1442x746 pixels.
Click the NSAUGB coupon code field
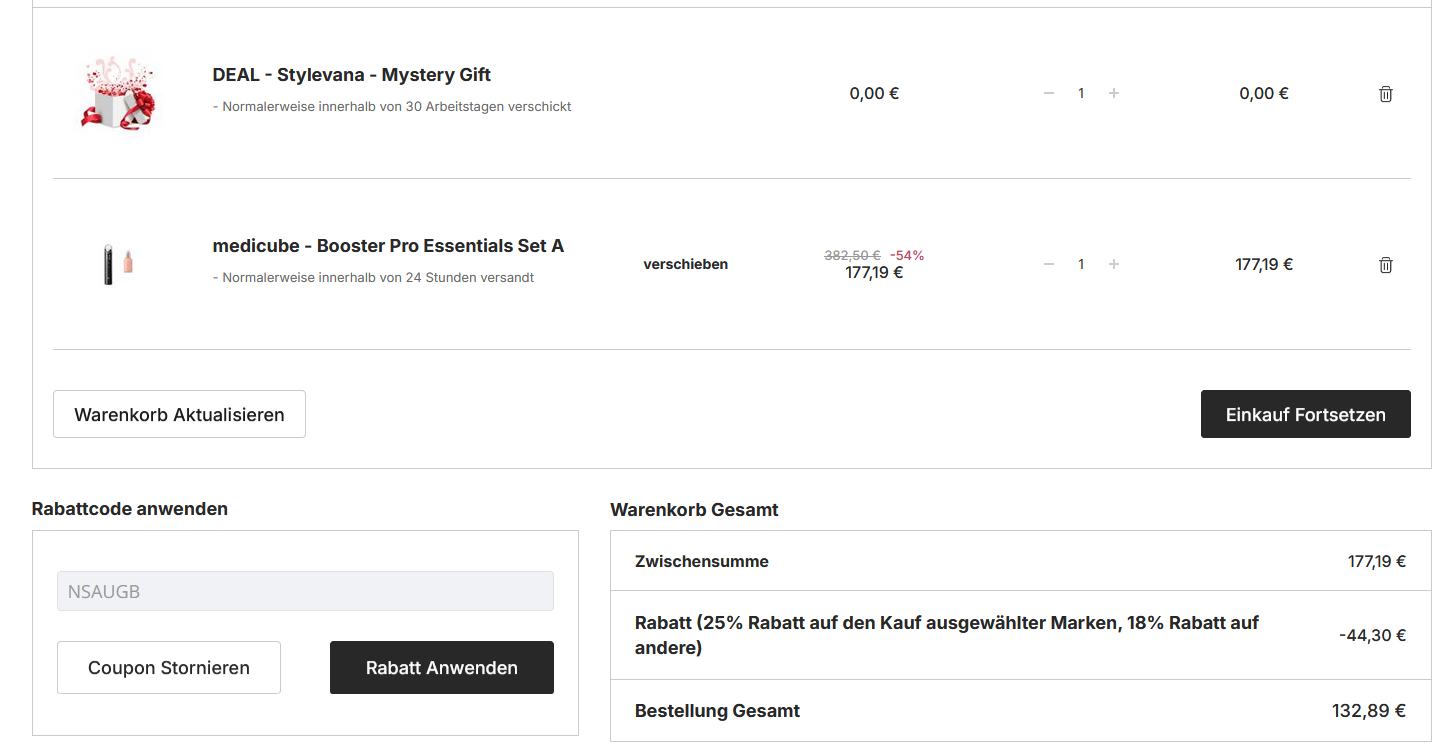click(x=305, y=591)
